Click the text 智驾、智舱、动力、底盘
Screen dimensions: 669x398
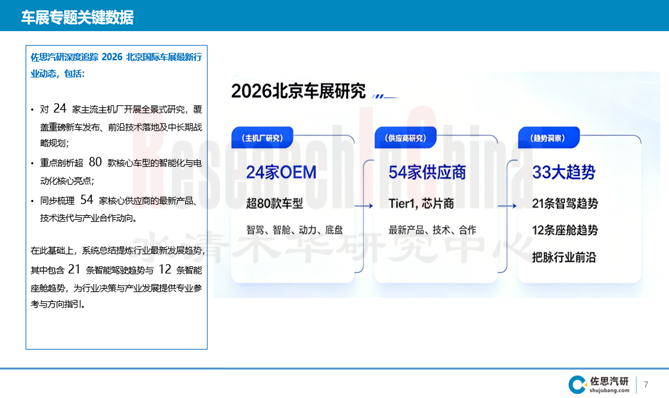tap(294, 230)
